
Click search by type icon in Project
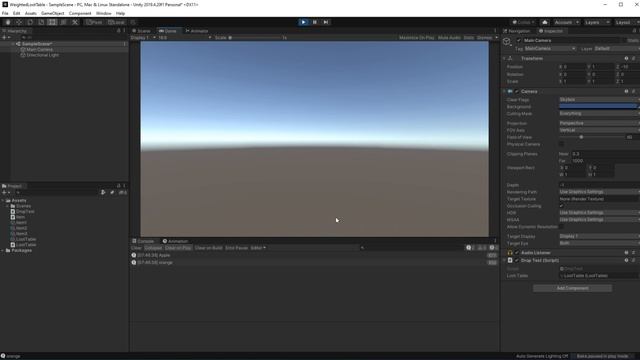pos(103,193)
